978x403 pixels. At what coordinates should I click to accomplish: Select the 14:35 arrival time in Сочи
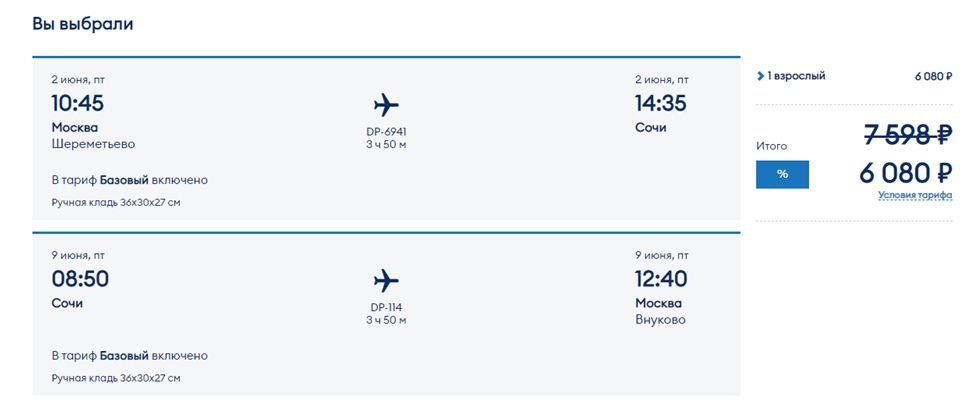(661, 103)
